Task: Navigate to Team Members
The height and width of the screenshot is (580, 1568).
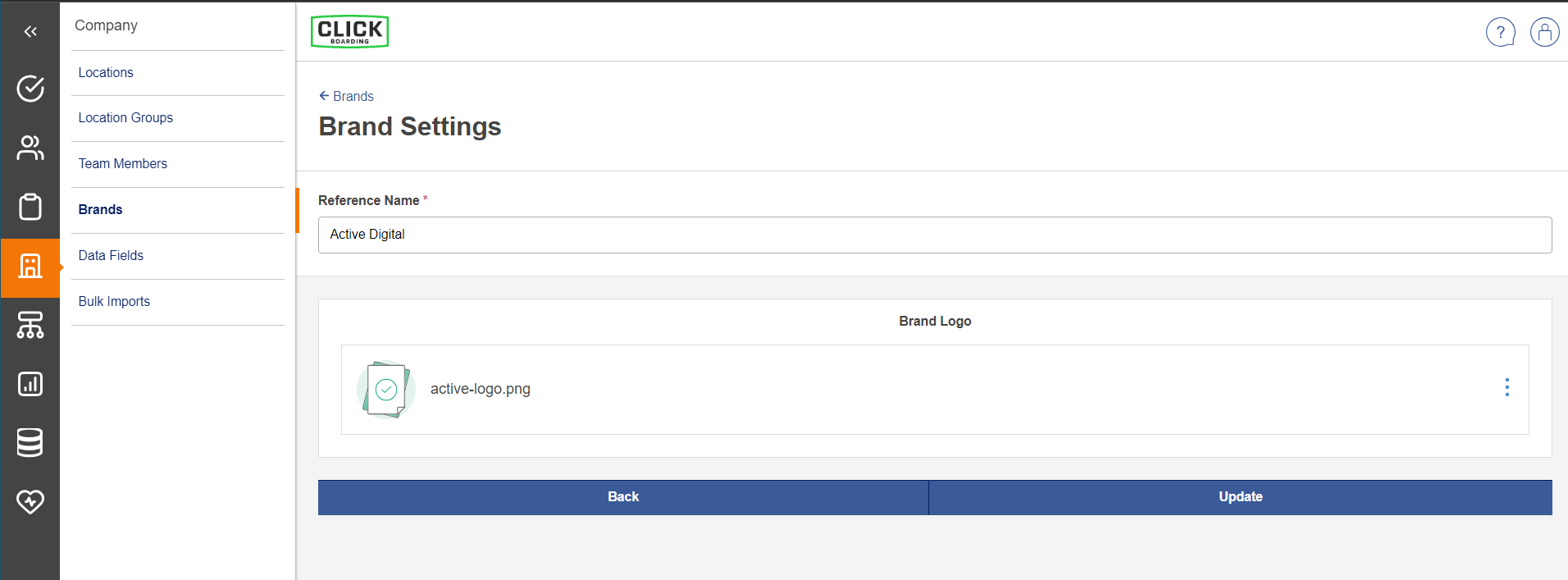Action: pyautogui.click(x=123, y=164)
